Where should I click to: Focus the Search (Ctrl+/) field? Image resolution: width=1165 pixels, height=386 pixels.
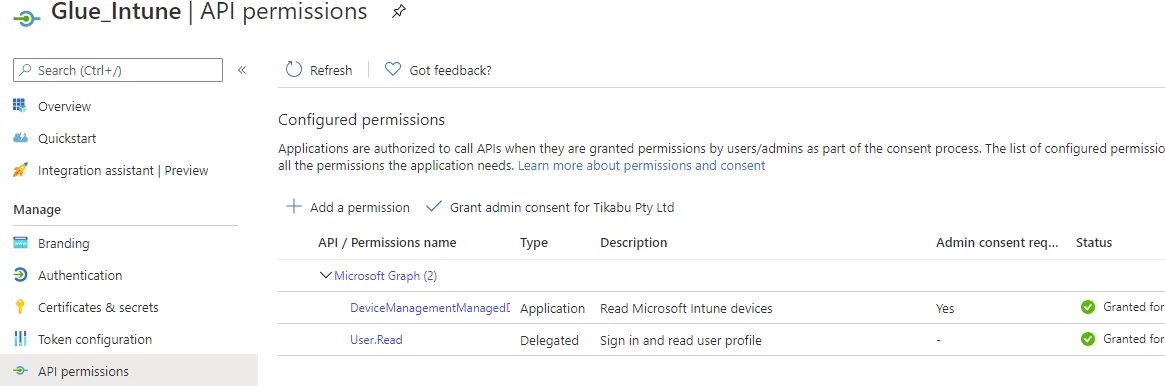[x=118, y=70]
